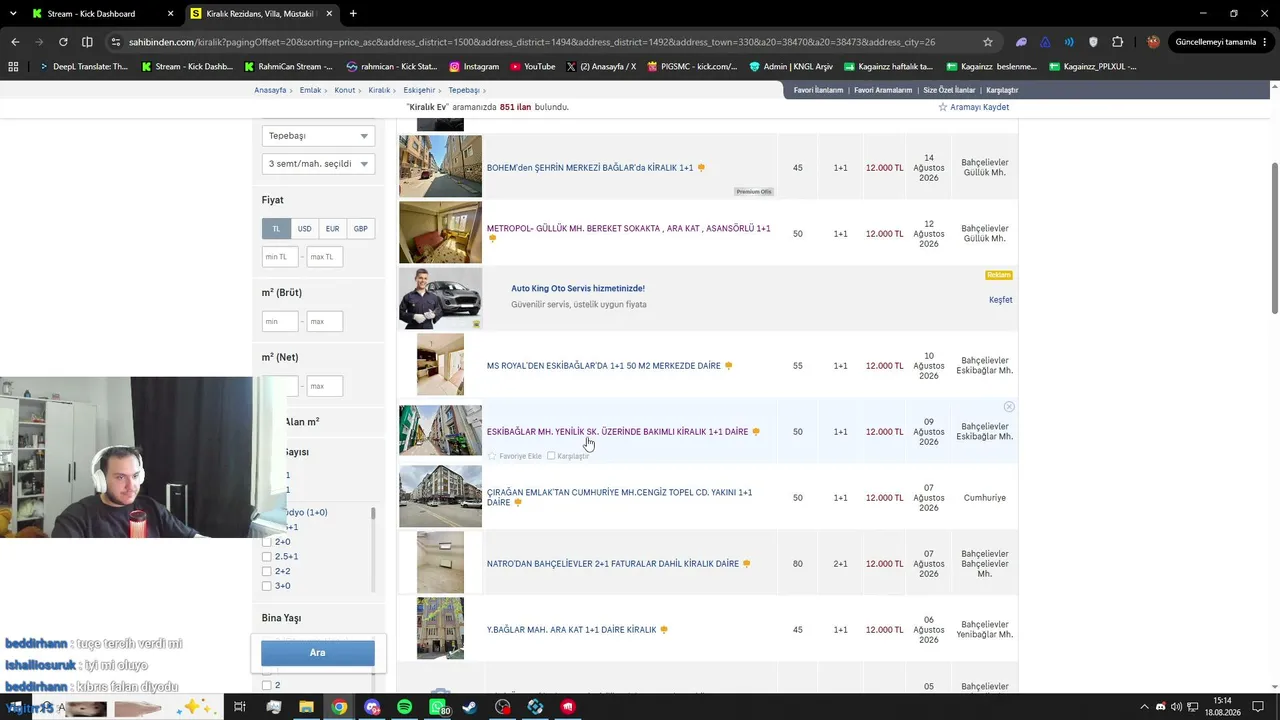Open the Instagram bookmark
The height and width of the screenshot is (720, 1280).
click(474, 67)
